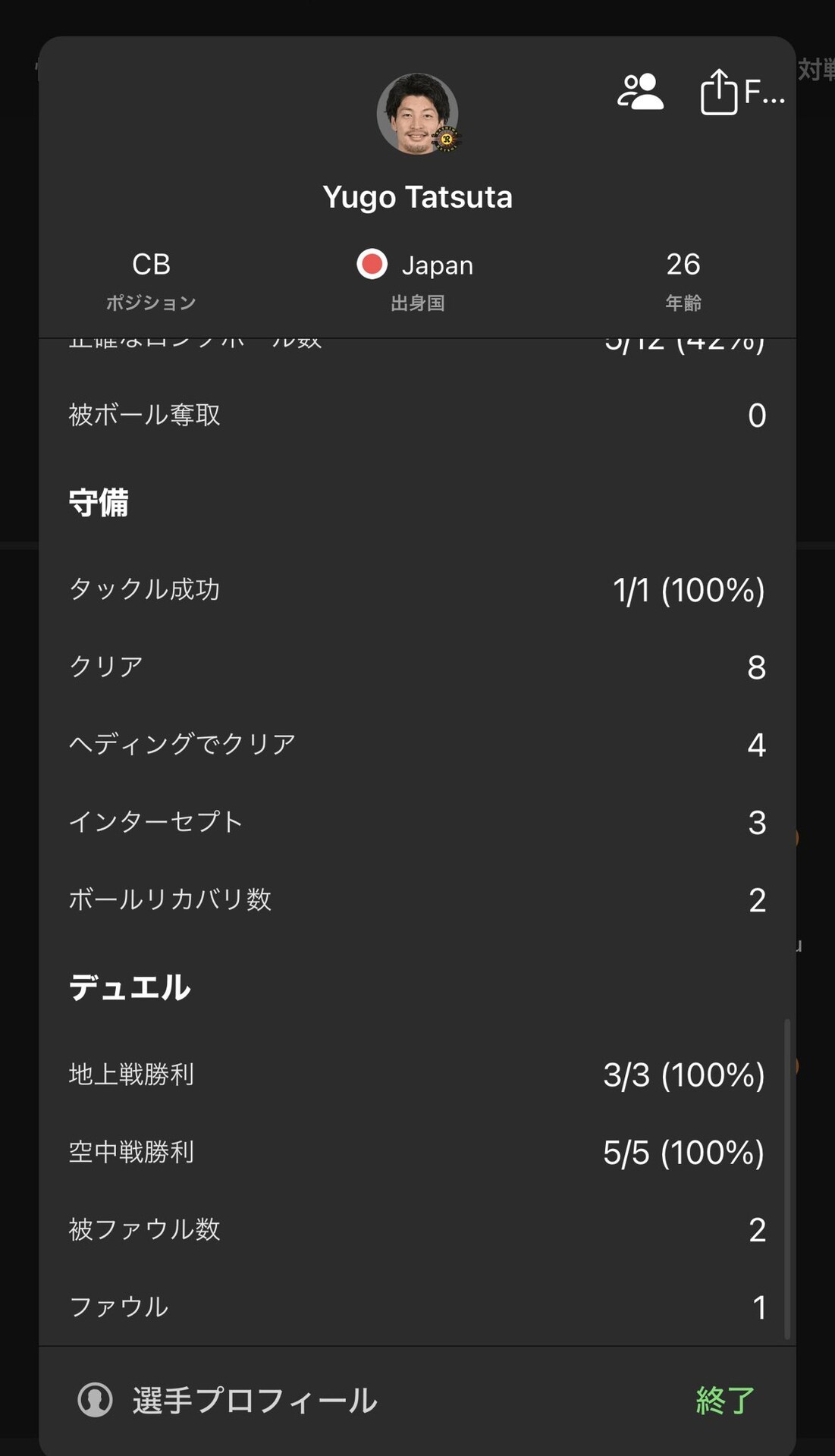Tap the 守備 section header
Image resolution: width=835 pixels, height=1456 pixels.
point(99,503)
